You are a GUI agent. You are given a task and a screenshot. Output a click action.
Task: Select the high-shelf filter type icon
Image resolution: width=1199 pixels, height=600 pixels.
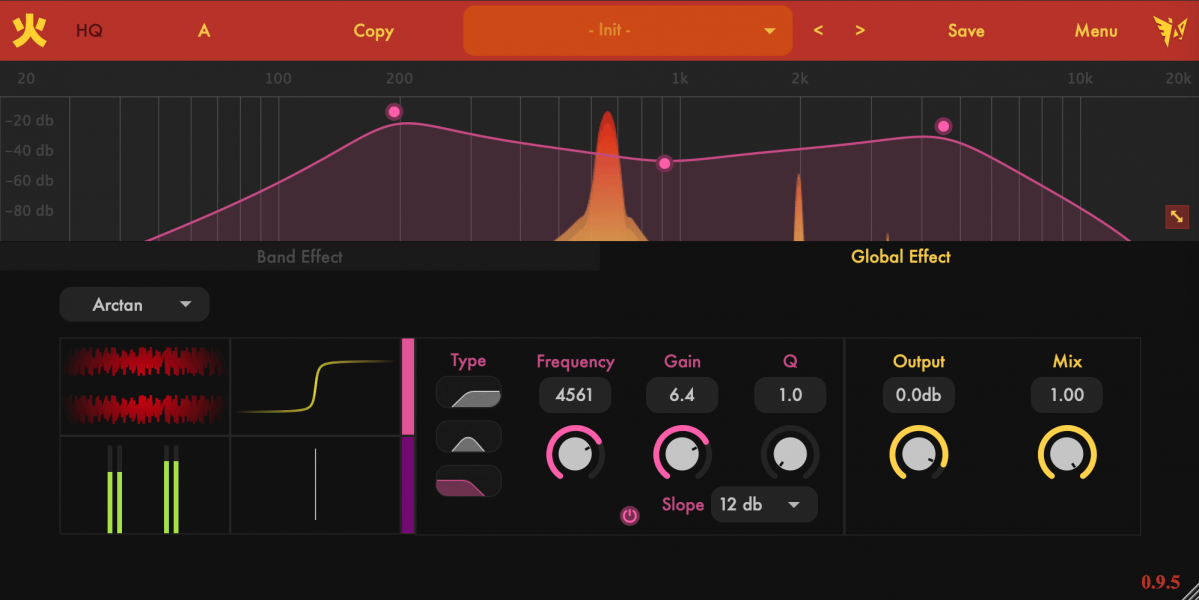[x=469, y=393]
